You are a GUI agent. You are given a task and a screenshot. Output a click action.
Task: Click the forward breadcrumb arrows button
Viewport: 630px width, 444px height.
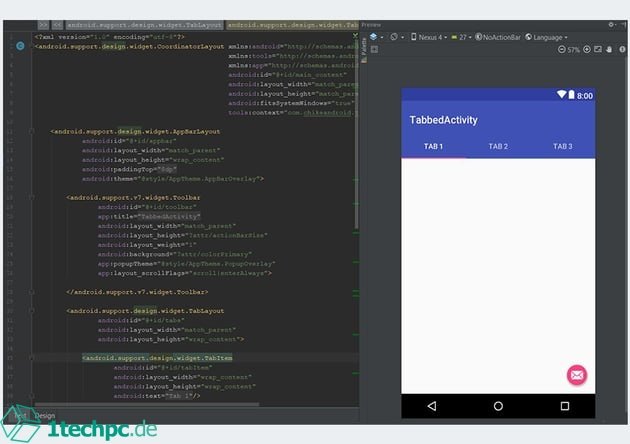(43, 25)
